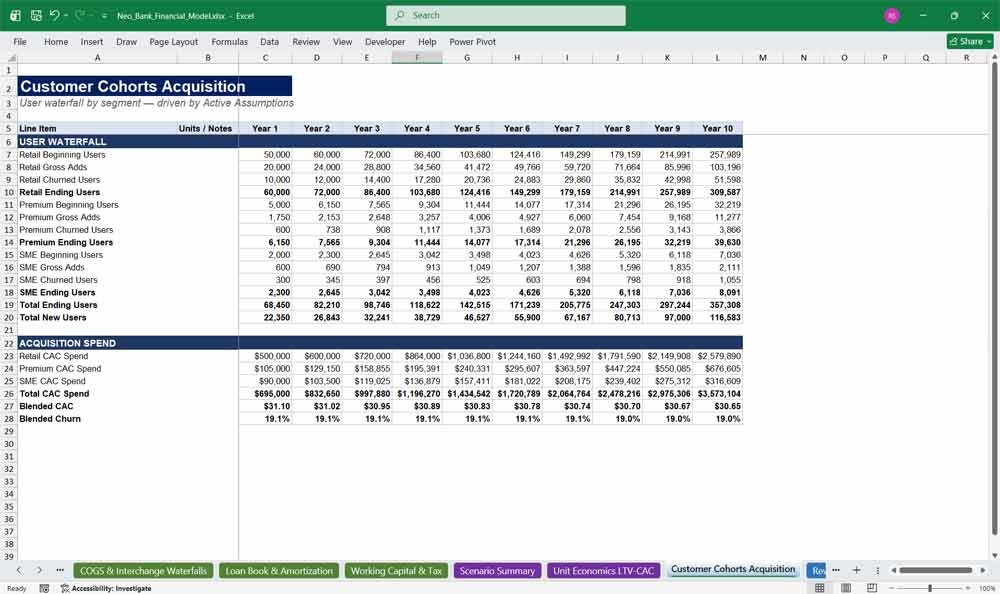Click vertical scrollbar down arrow
Viewport: 1000px width, 594px height.
(x=994, y=556)
